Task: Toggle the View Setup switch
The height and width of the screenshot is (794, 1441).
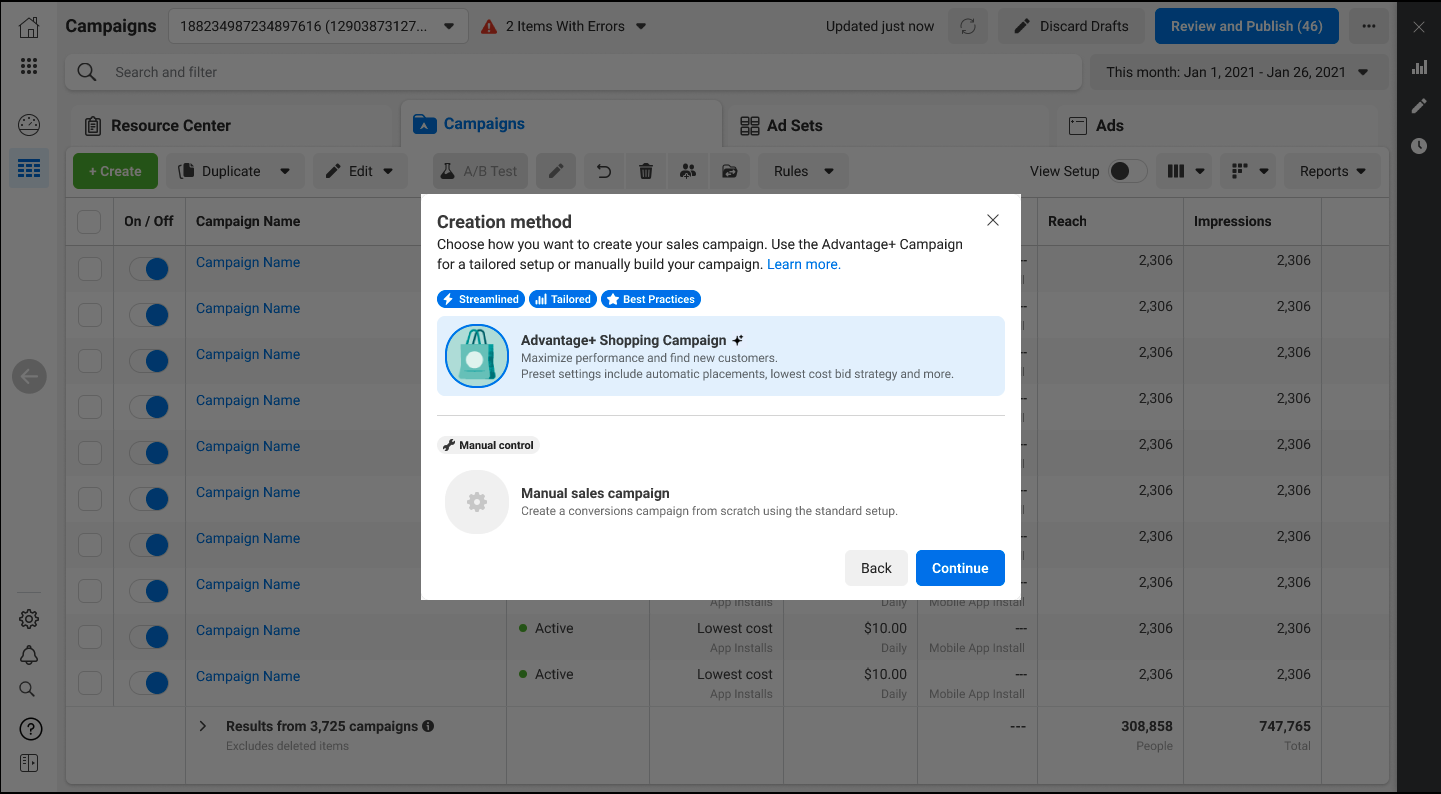Action: pyautogui.click(x=1127, y=171)
